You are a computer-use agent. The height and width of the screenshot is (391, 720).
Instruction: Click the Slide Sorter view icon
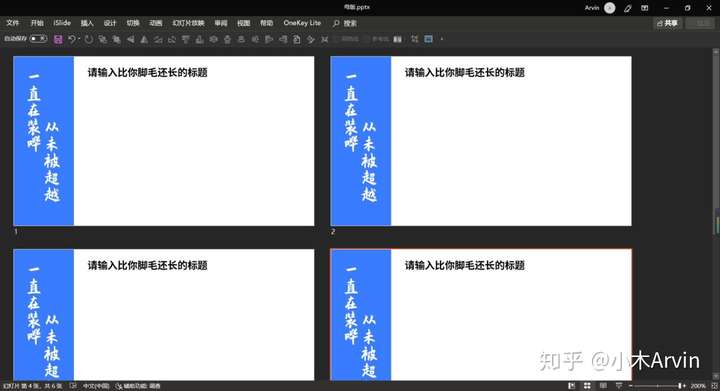click(587, 386)
